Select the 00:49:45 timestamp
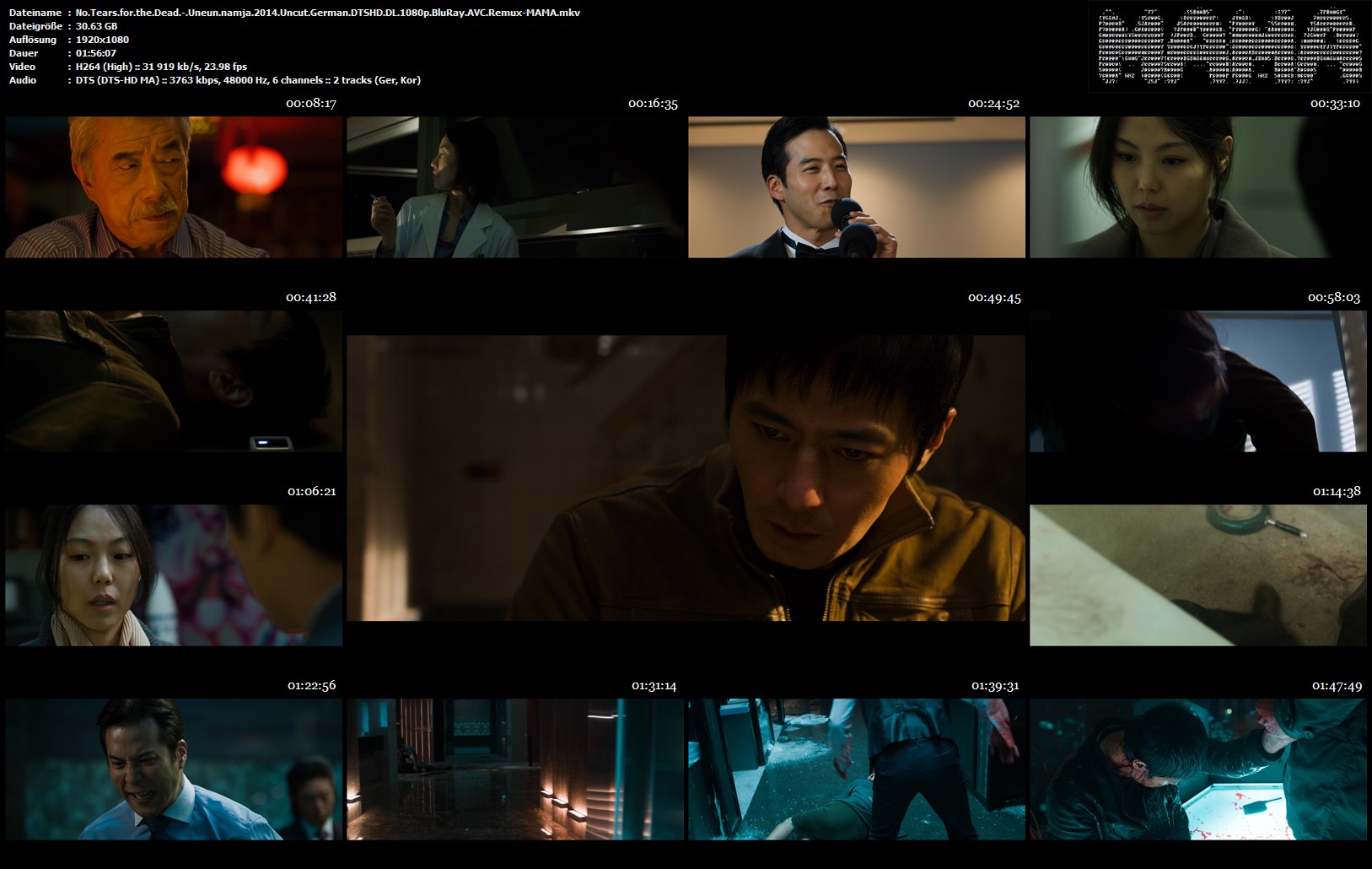Screen dimensions: 1372x869 pyautogui.click(x=994, y=298)
